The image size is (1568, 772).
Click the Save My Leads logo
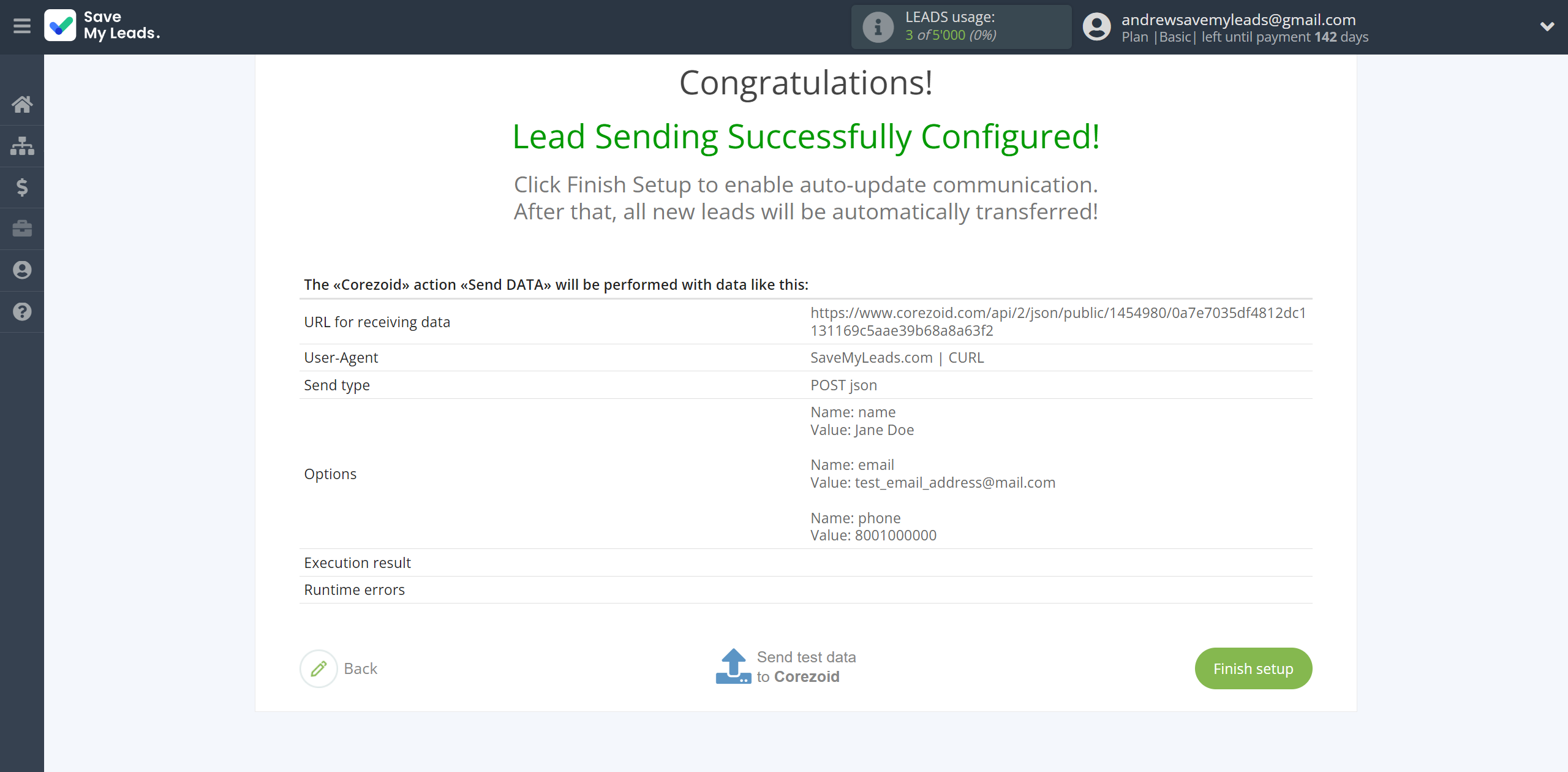click(x=102, y=26)
